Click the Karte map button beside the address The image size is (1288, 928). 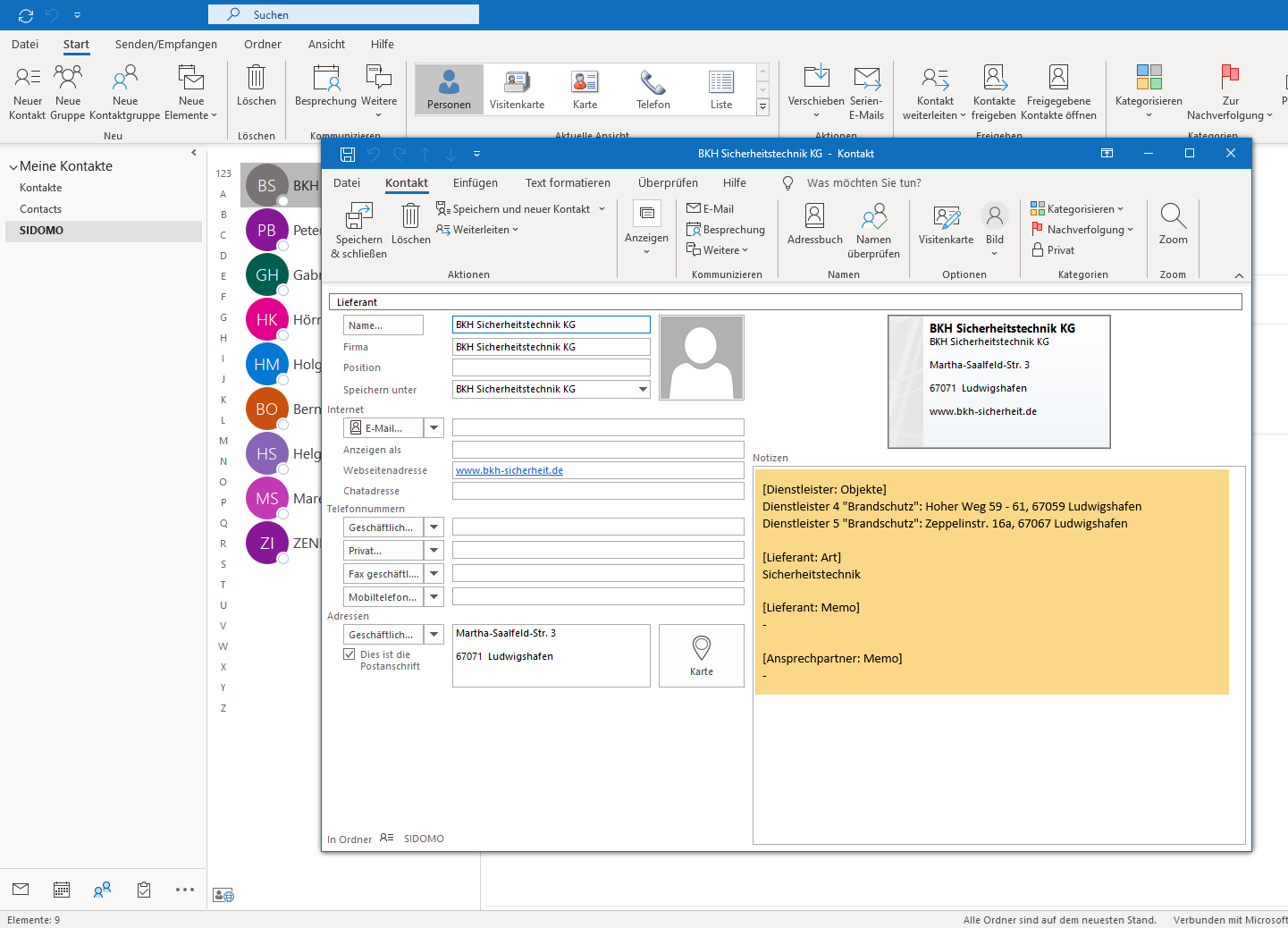coord(702,655)
